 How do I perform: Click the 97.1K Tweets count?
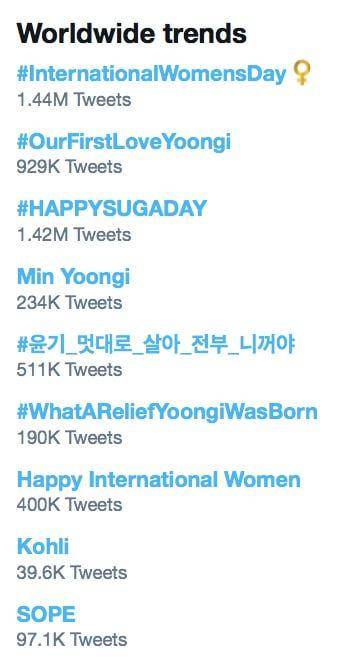click(72, 639)
